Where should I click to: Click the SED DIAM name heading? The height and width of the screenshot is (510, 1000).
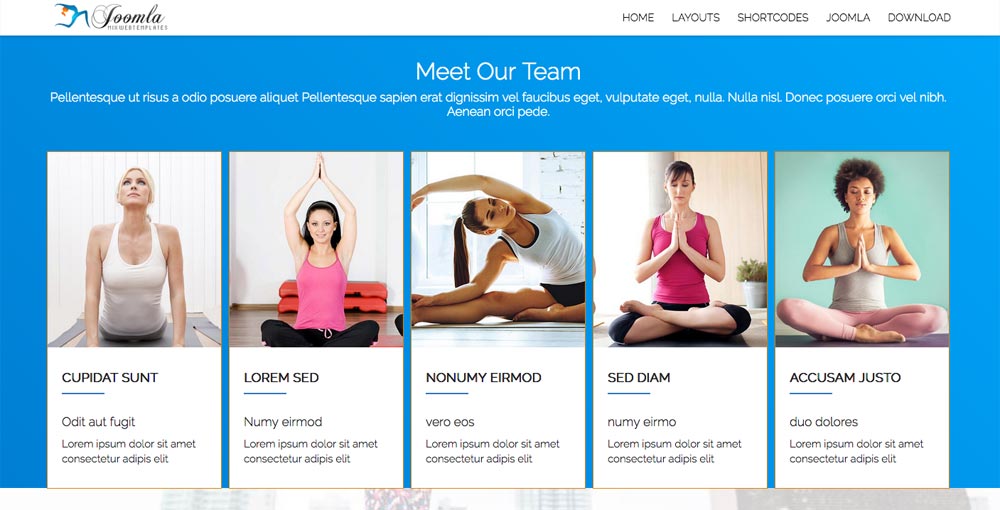click(x=638, y=377)
